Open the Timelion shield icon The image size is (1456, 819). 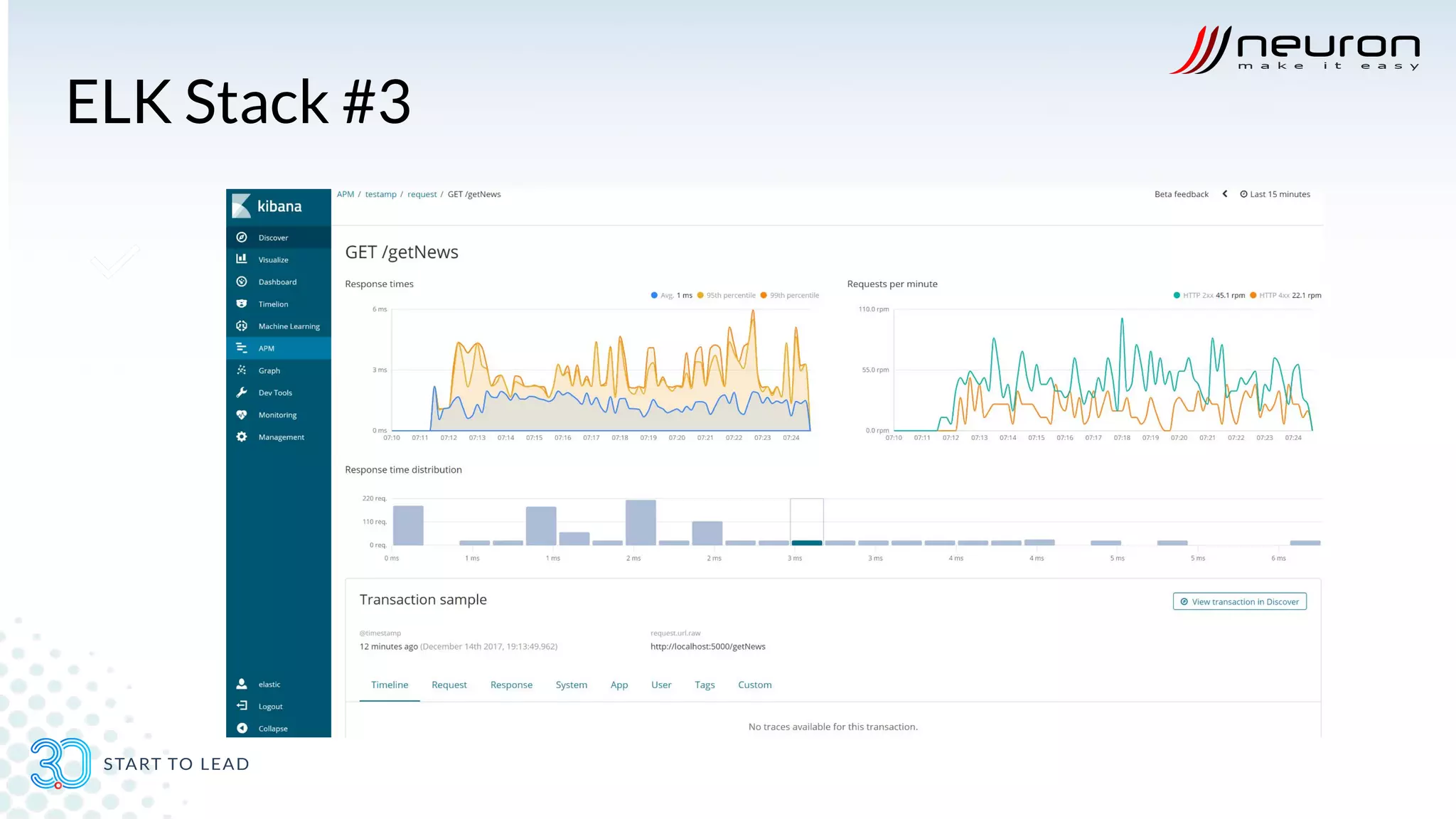click(242, 304)
